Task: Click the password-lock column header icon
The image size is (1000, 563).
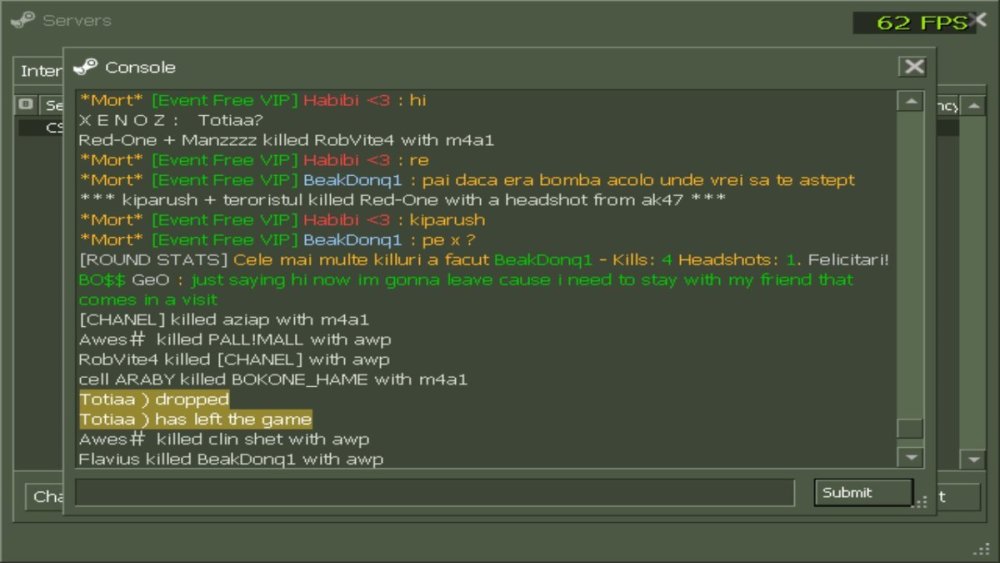Action: coord(26,104)
